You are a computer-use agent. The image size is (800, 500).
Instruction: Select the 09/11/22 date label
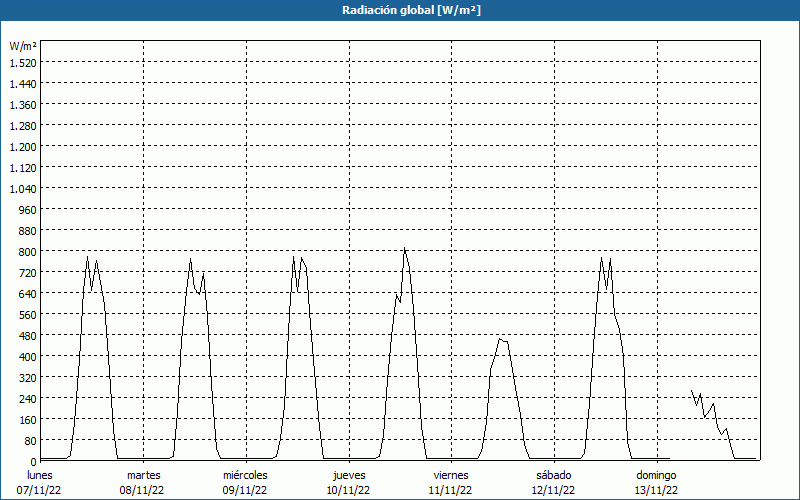point(244,490)
